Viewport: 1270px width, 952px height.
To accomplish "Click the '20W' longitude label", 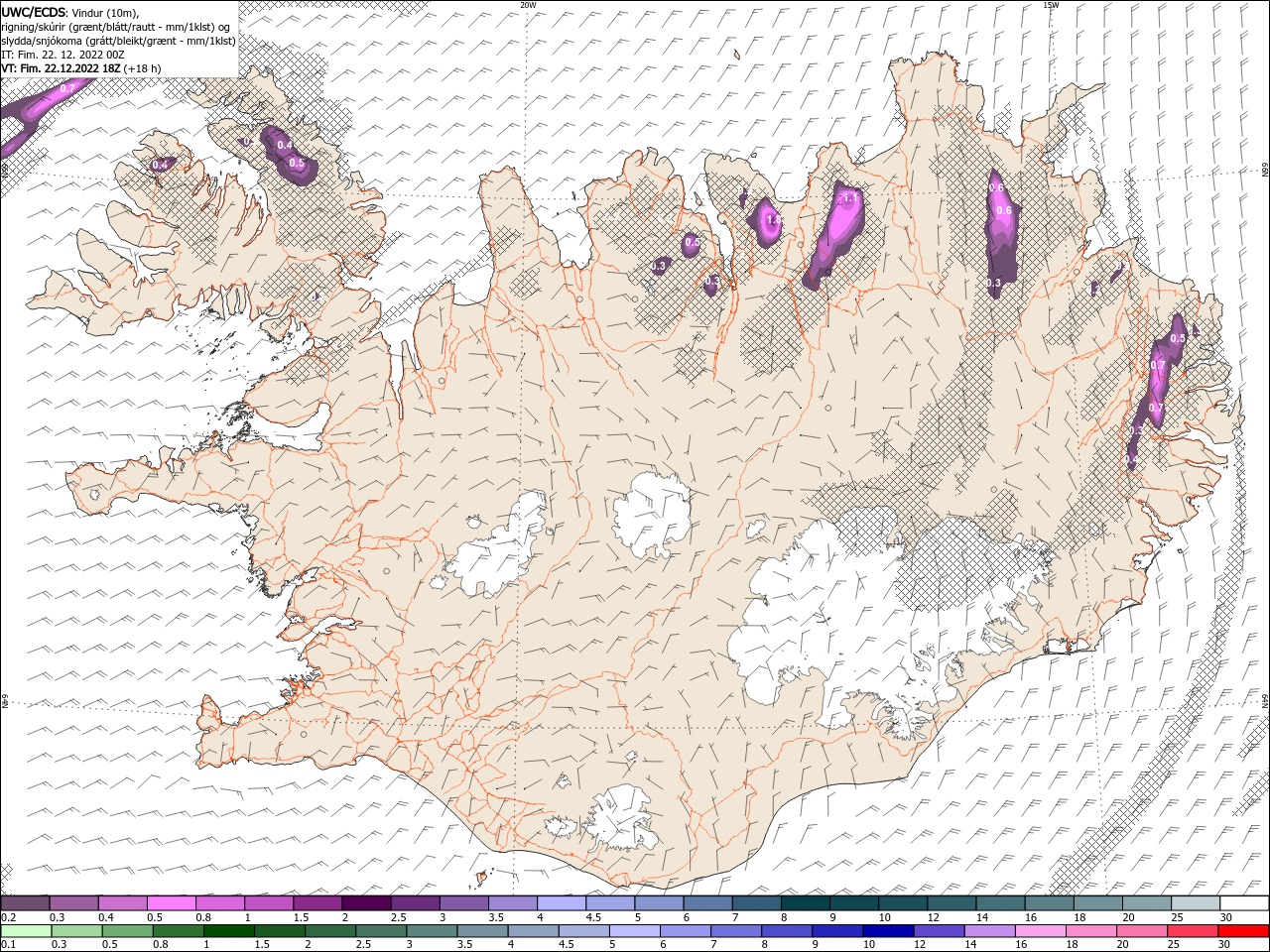I will click(528, 5).
